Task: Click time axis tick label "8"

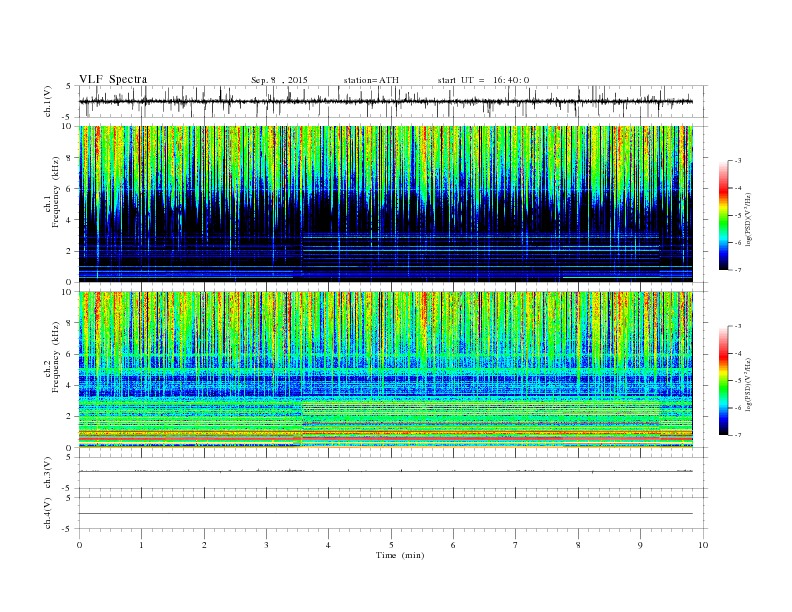Action: tap(578, 545)
